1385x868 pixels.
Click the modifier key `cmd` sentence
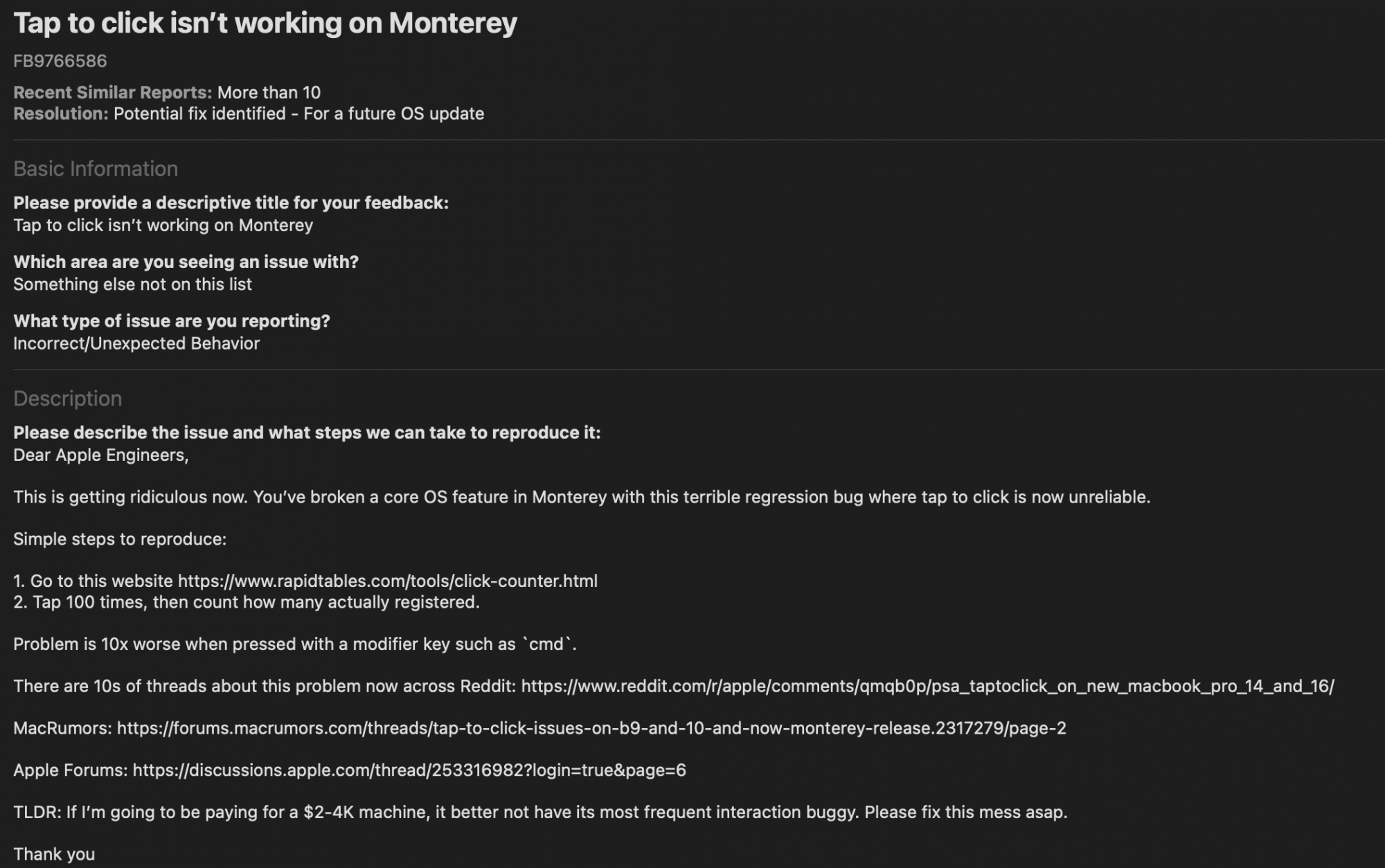pyautogui.click(x=295, y=644)
